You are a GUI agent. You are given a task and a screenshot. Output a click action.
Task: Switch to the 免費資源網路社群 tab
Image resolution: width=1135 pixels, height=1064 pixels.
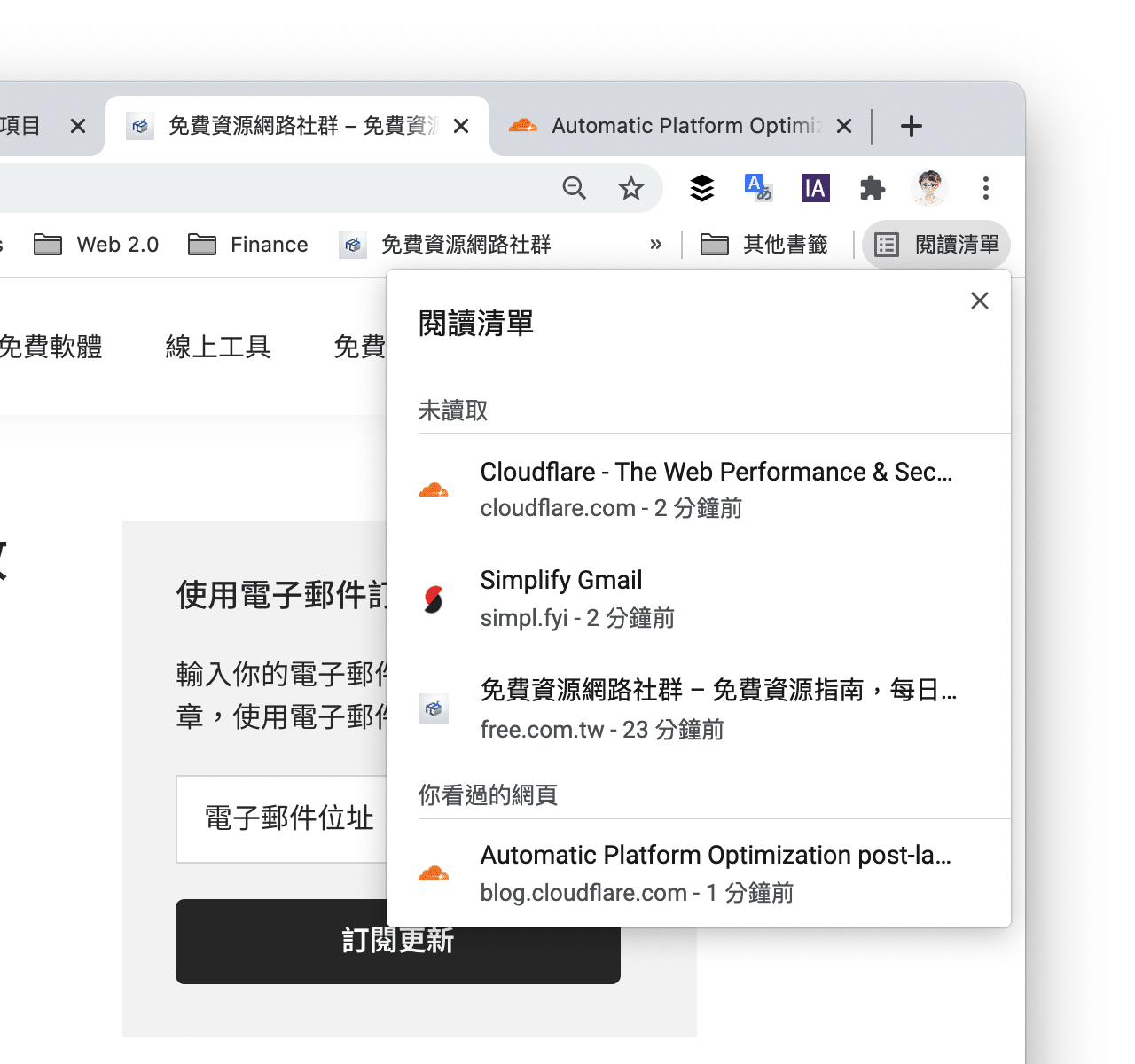(297, 126)
